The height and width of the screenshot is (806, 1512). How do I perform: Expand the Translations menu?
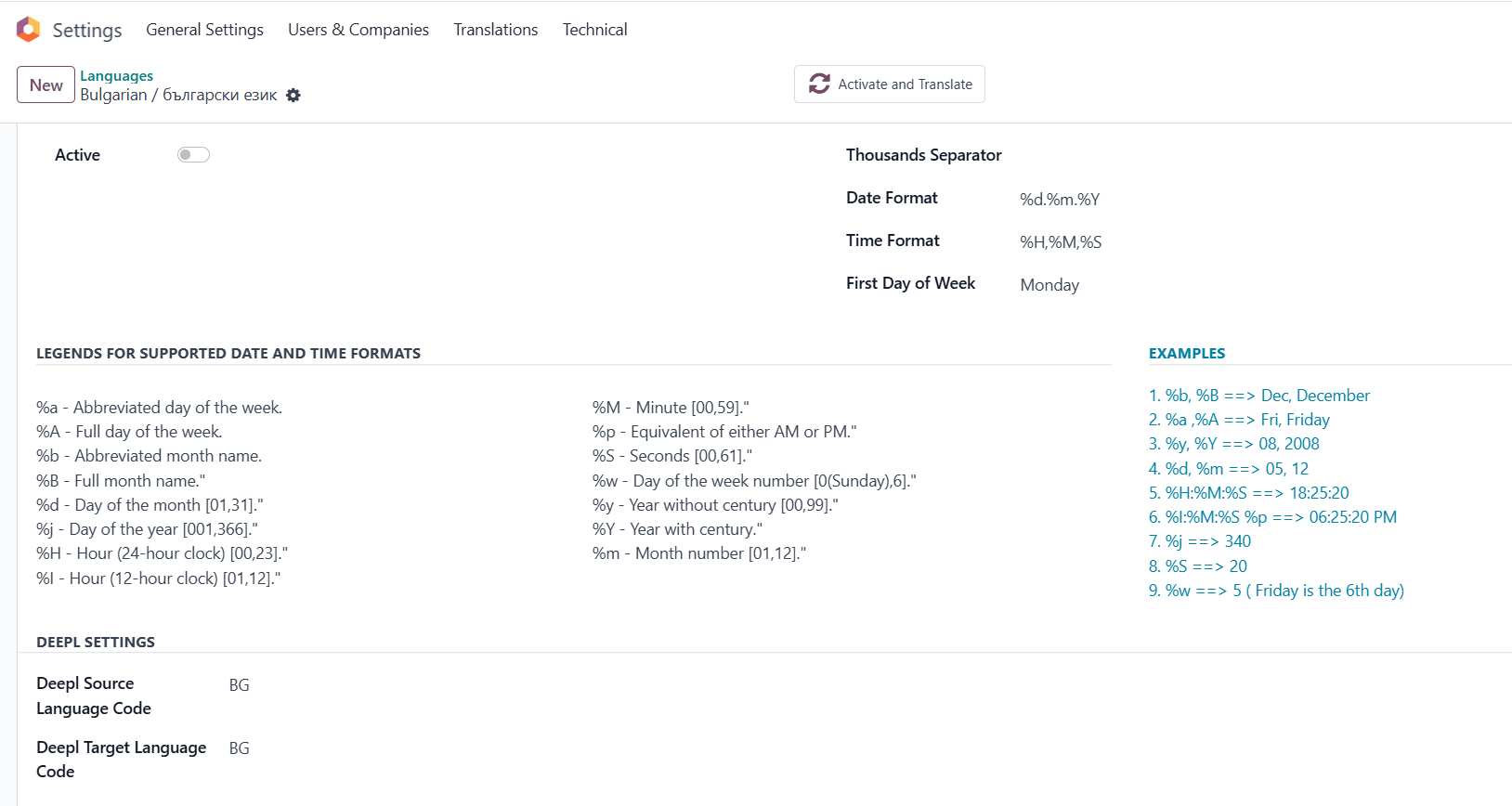coord(496,30)
